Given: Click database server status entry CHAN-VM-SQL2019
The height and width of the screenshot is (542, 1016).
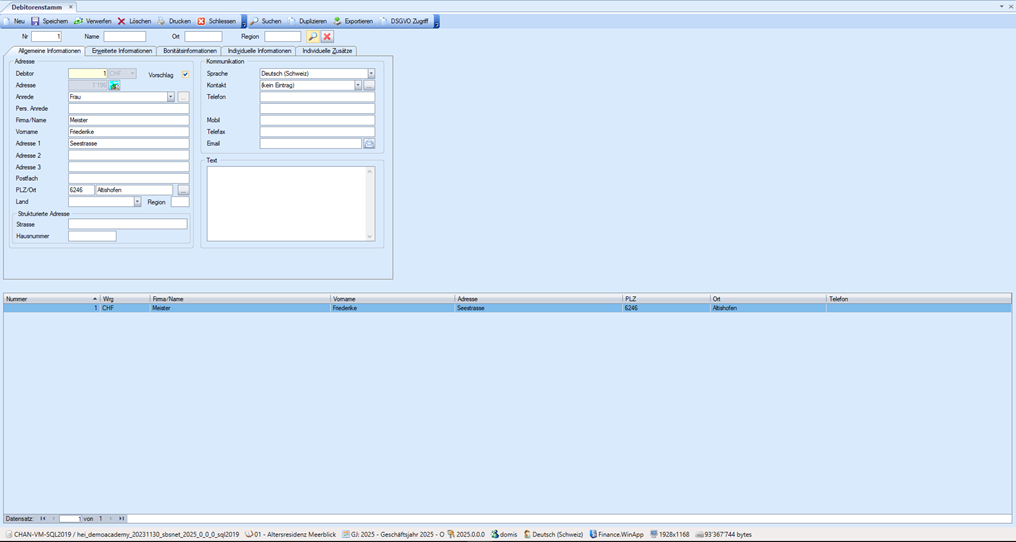Looking at the screenshot, I should coord(122,535).
